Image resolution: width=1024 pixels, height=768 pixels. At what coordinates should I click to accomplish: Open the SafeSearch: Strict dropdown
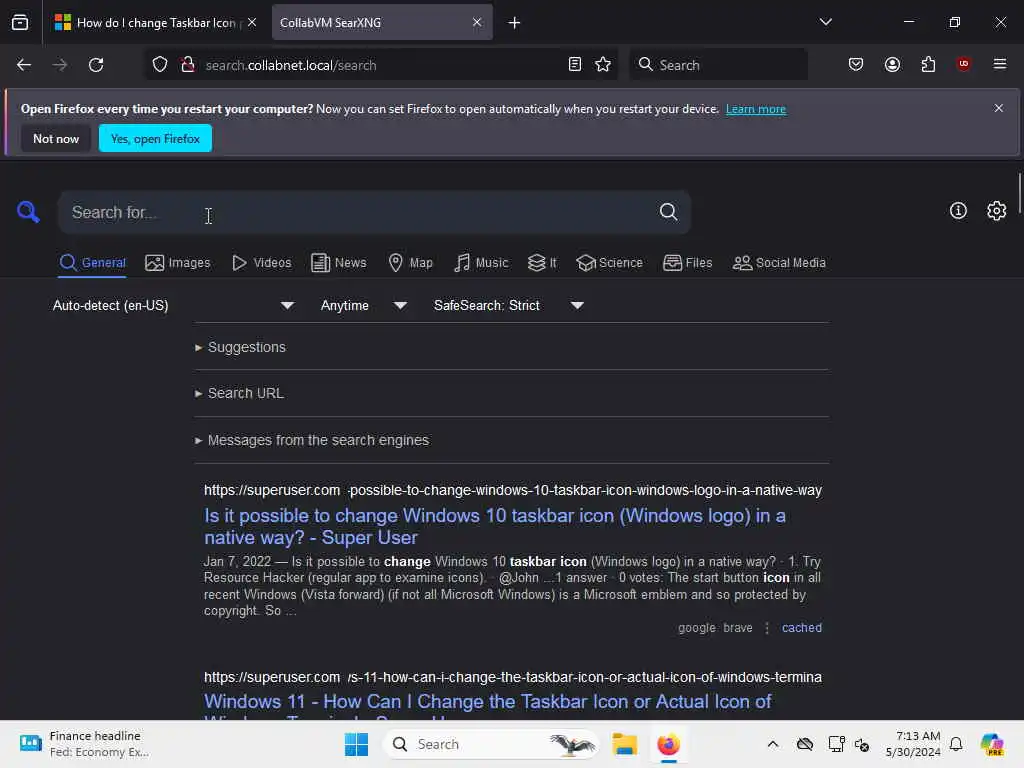click(508, 305)
